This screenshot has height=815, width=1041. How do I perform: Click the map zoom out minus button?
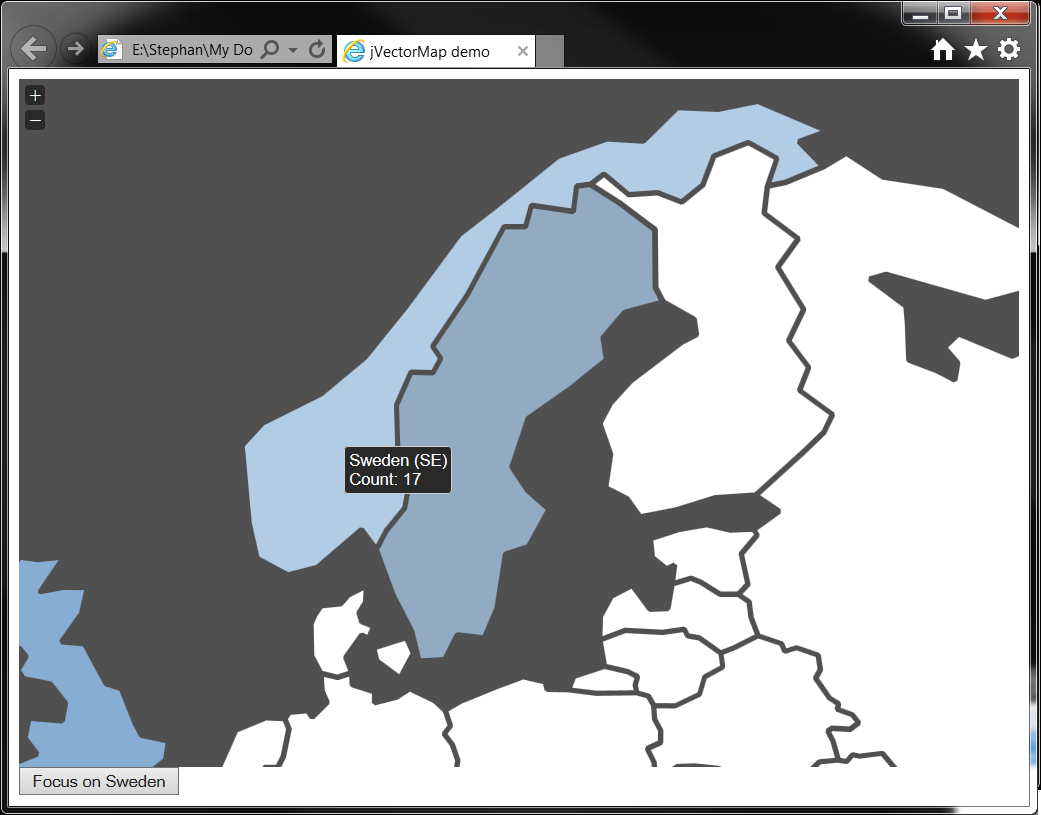34,119
